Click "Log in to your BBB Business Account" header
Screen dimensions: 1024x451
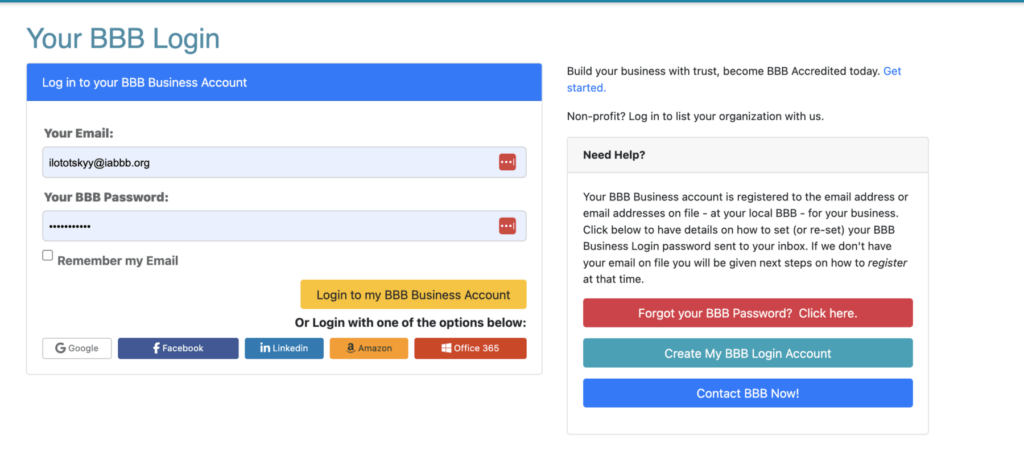pyautogui.click(x=284, y=83)
